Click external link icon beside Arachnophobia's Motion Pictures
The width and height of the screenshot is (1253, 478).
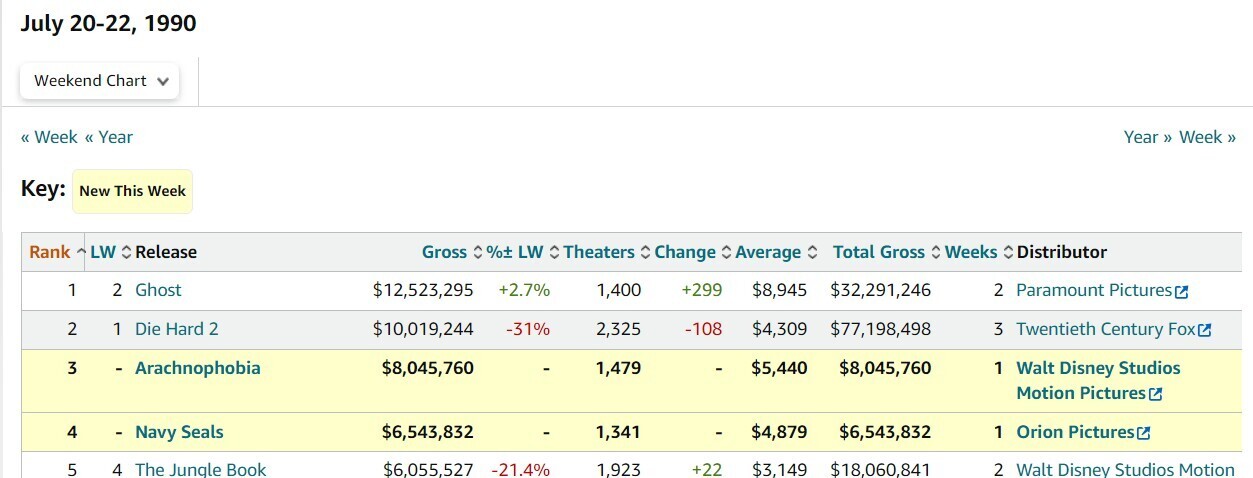[x=1156, y=395]
